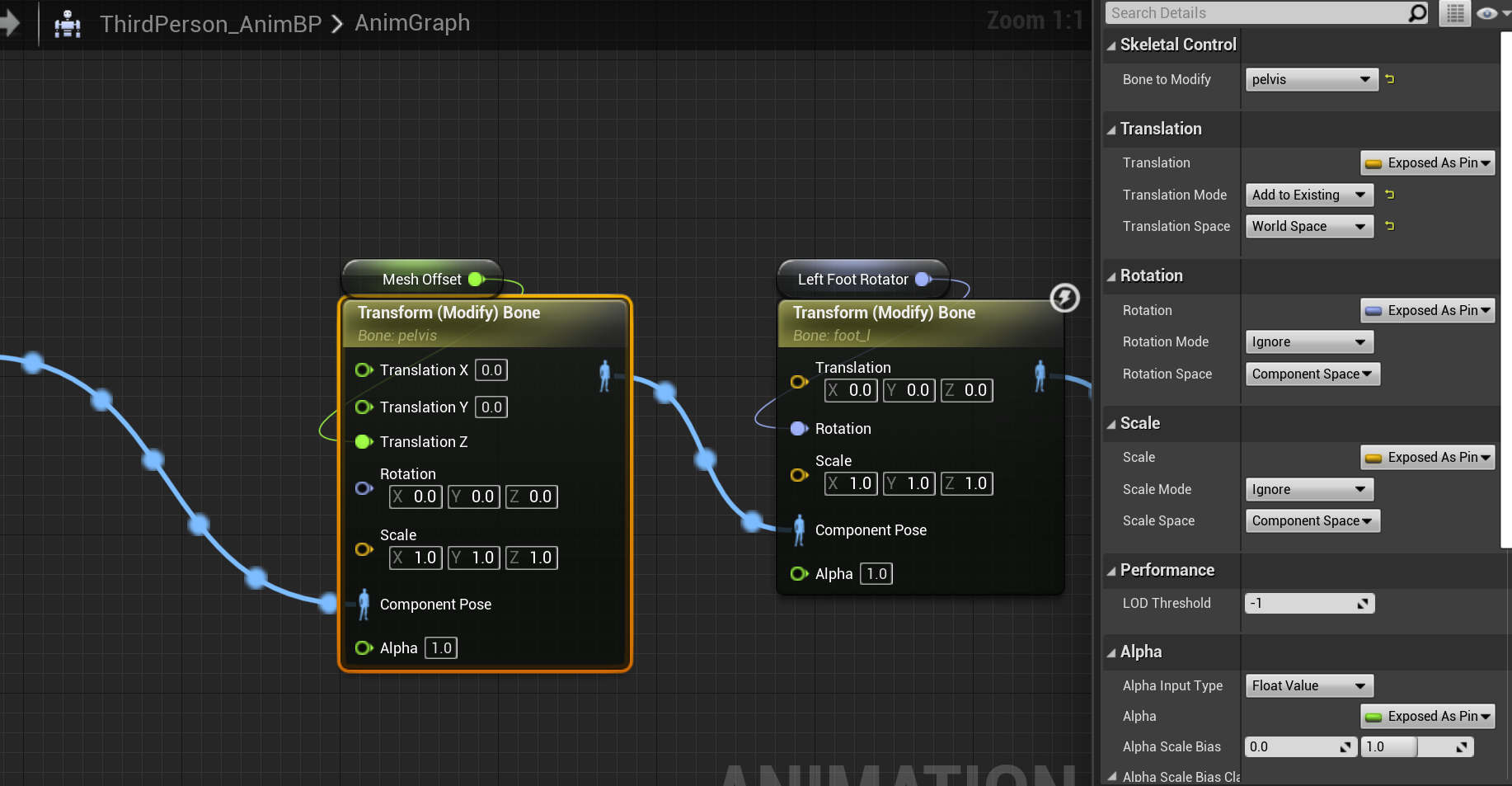Screen dimensions: 1512x786
Task: Edit the Translation Y value field
Action: (x=491, y=407)
